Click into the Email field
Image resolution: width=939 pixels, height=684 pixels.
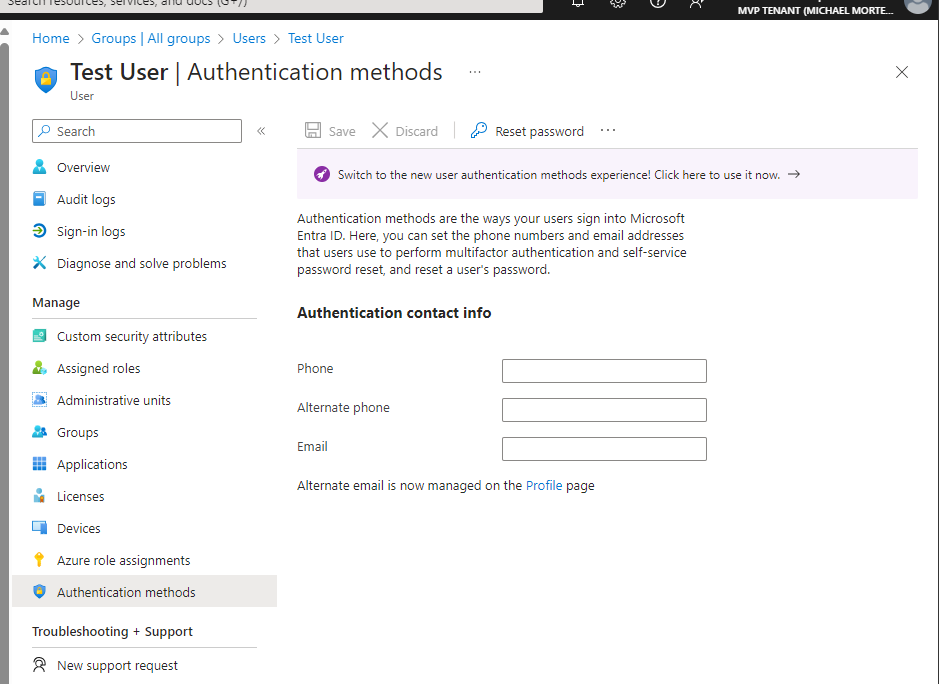pyautogui.click(x=604, y=449)
